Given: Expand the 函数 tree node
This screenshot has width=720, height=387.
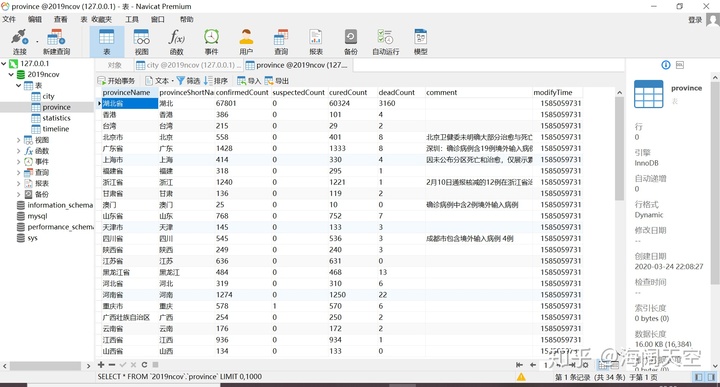Looking at the screenshot, I should [x=19, y=151].
